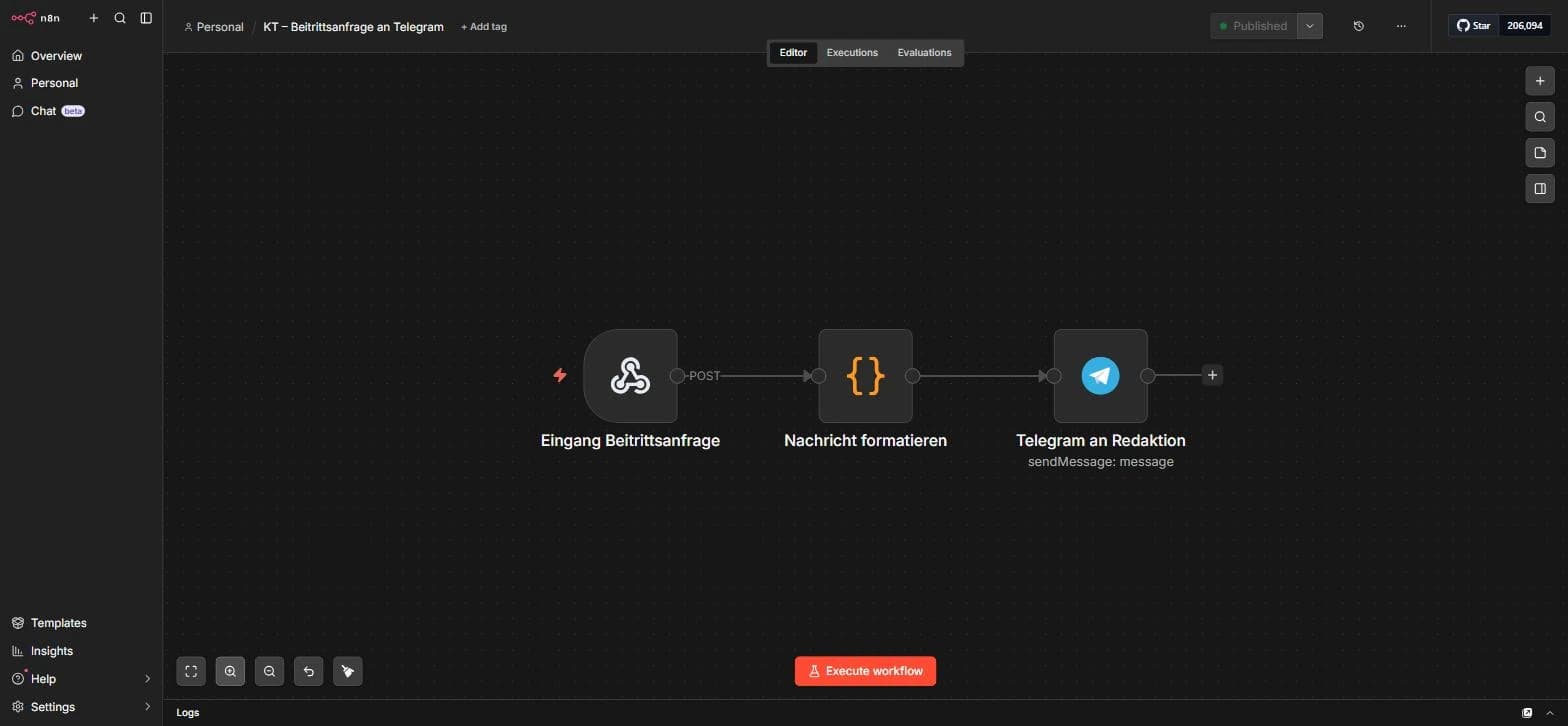Click the n8n logo in the sidebar
This screenshot has width=1568, height=726.
pyautogui.click(x=35, y=18)
